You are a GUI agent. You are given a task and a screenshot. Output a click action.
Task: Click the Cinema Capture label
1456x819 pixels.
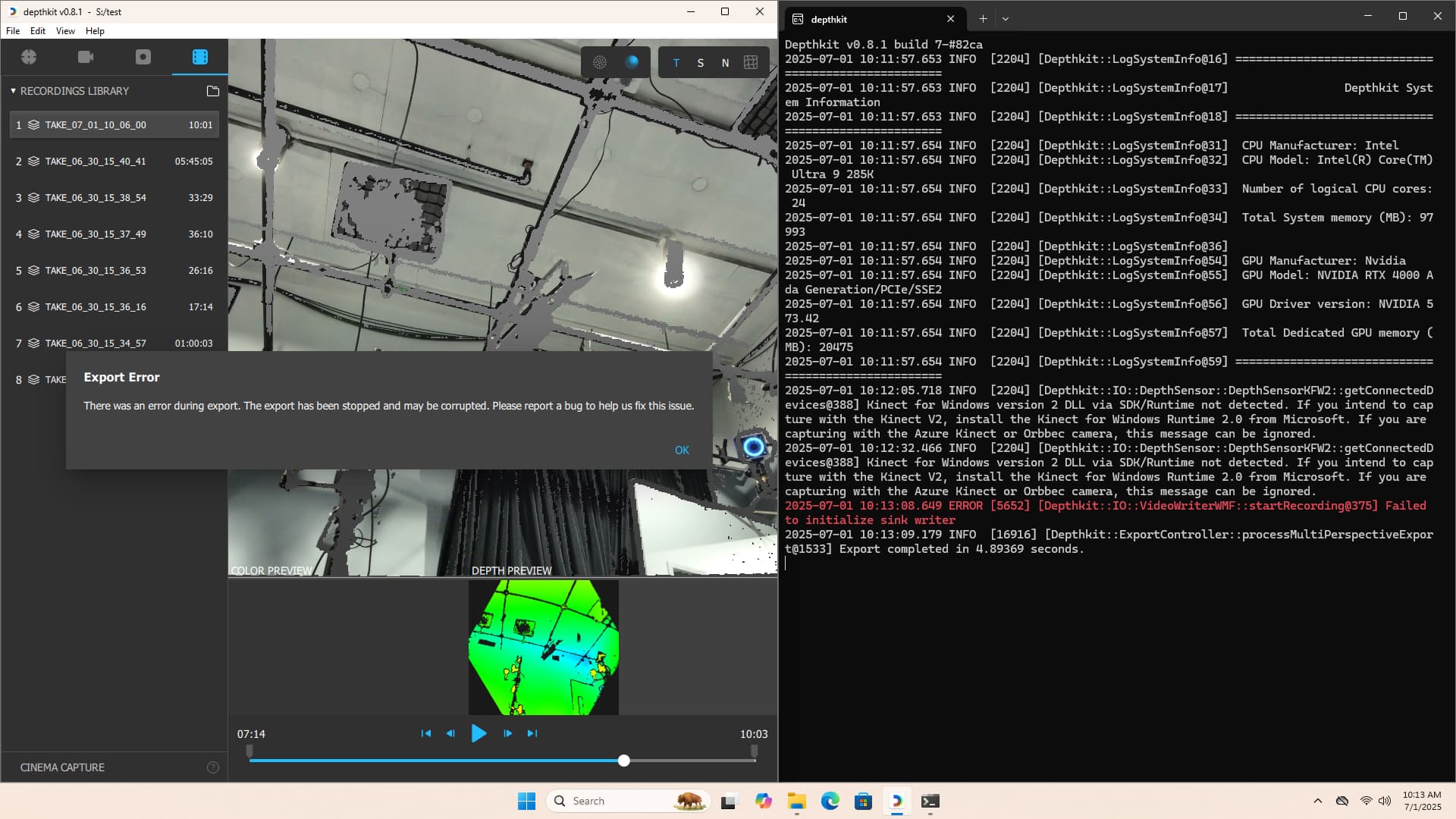click(x=62, y=767)
